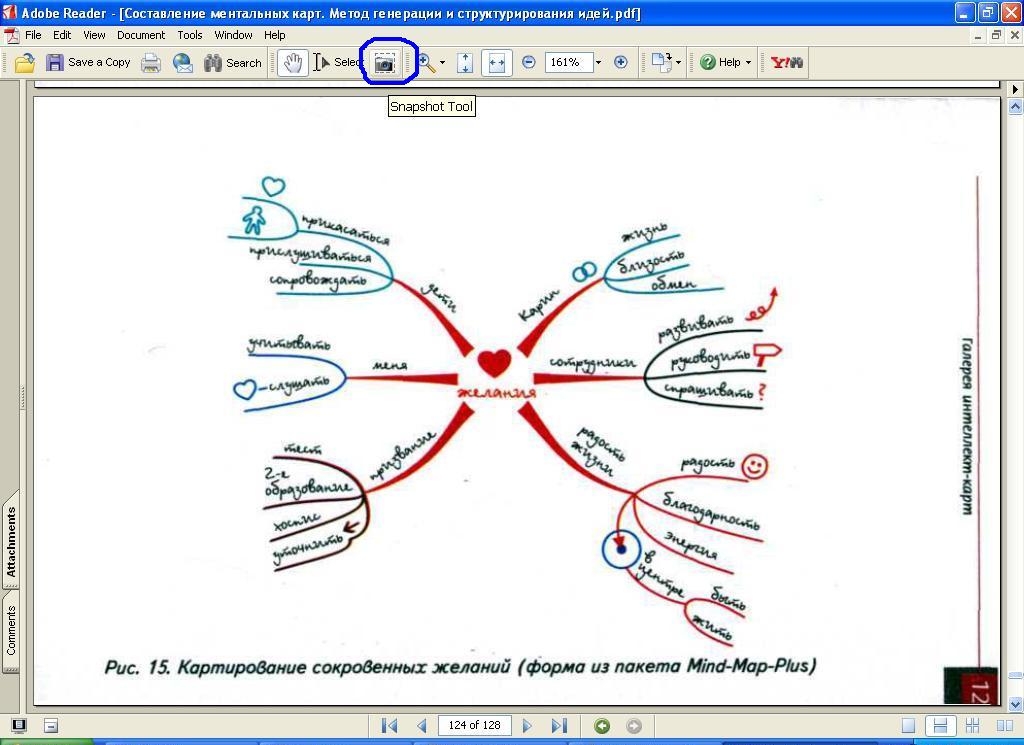The width and height of the screenshot is (1024, 745).
Task: Click the Open folder icon
Action: coord(24,62)
